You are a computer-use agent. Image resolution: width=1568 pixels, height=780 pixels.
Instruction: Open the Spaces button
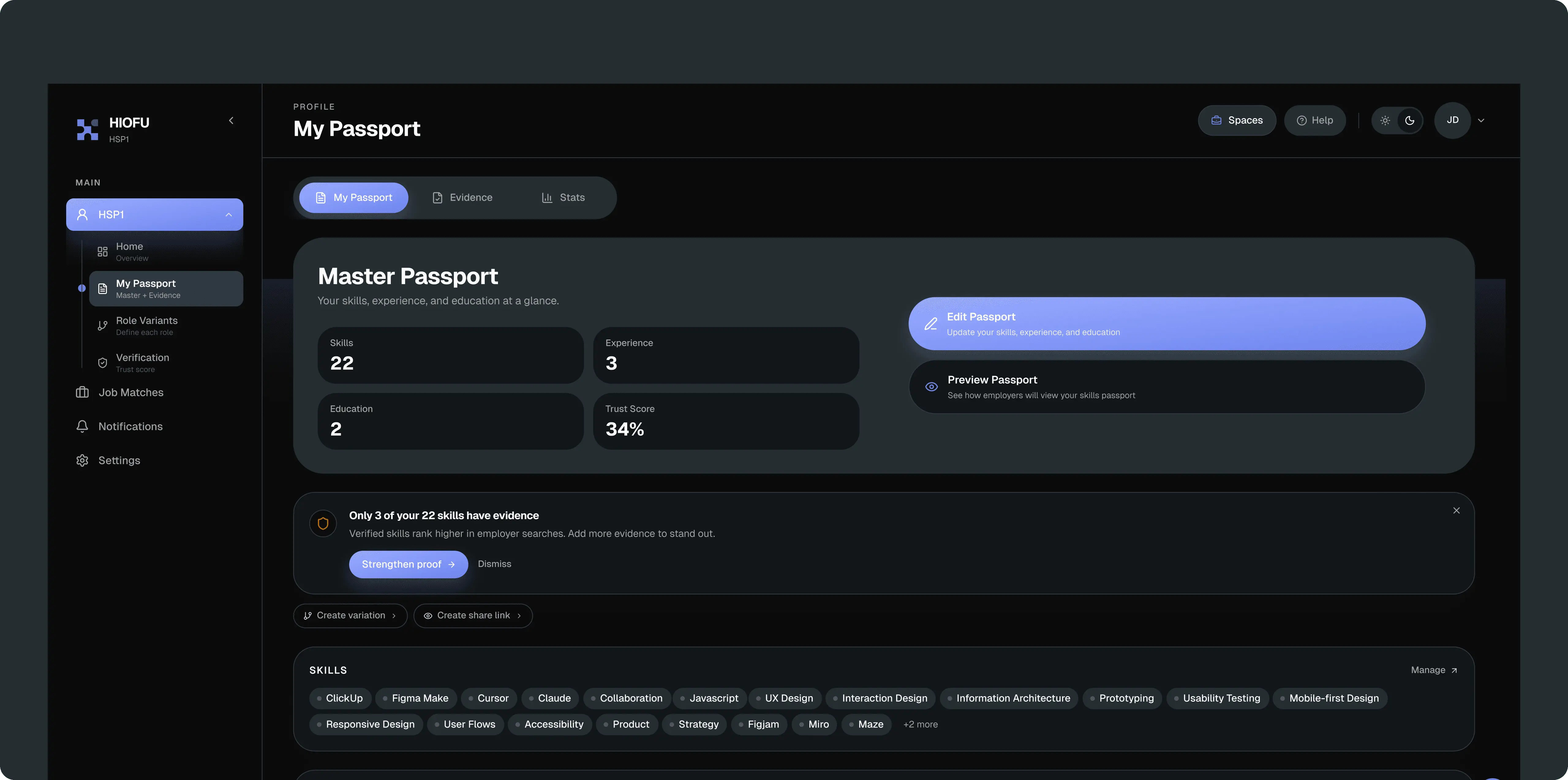point(1237,121)
